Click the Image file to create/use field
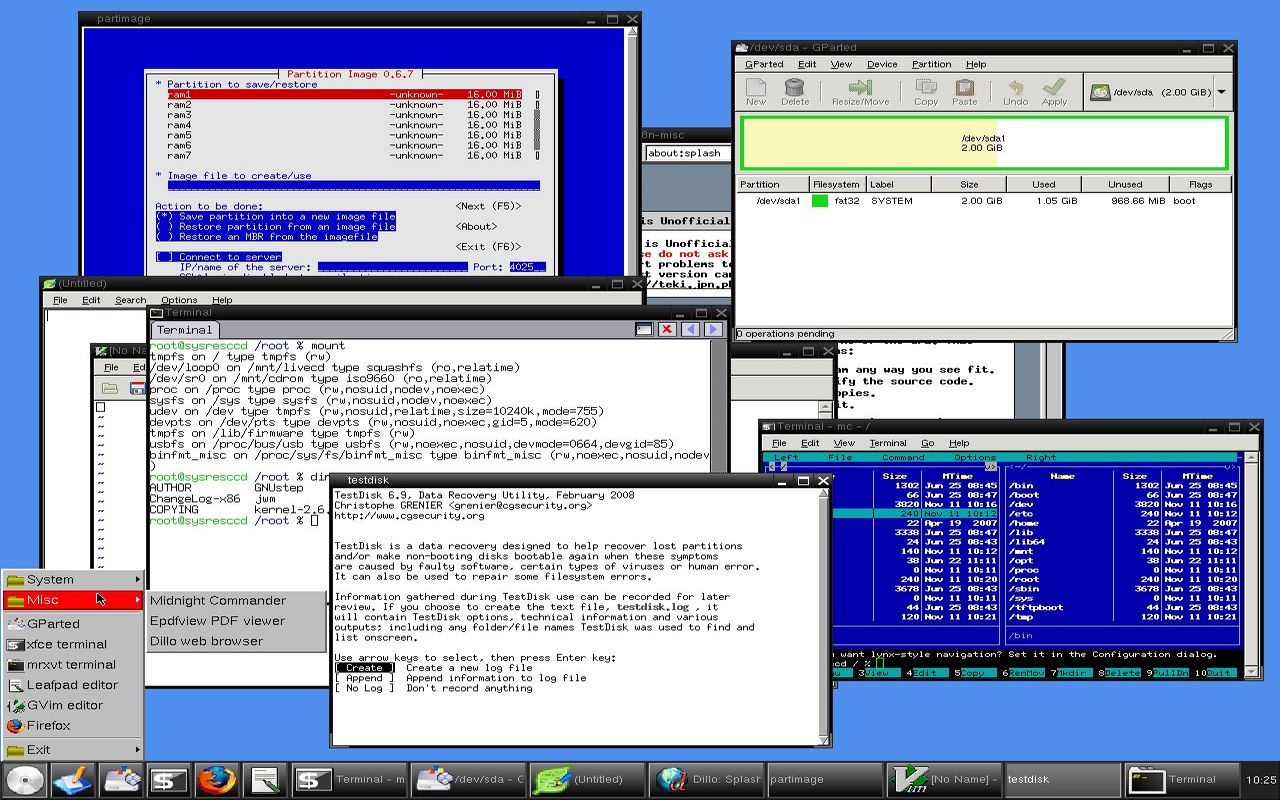1280x800 pixels. [x=353, y=186]
